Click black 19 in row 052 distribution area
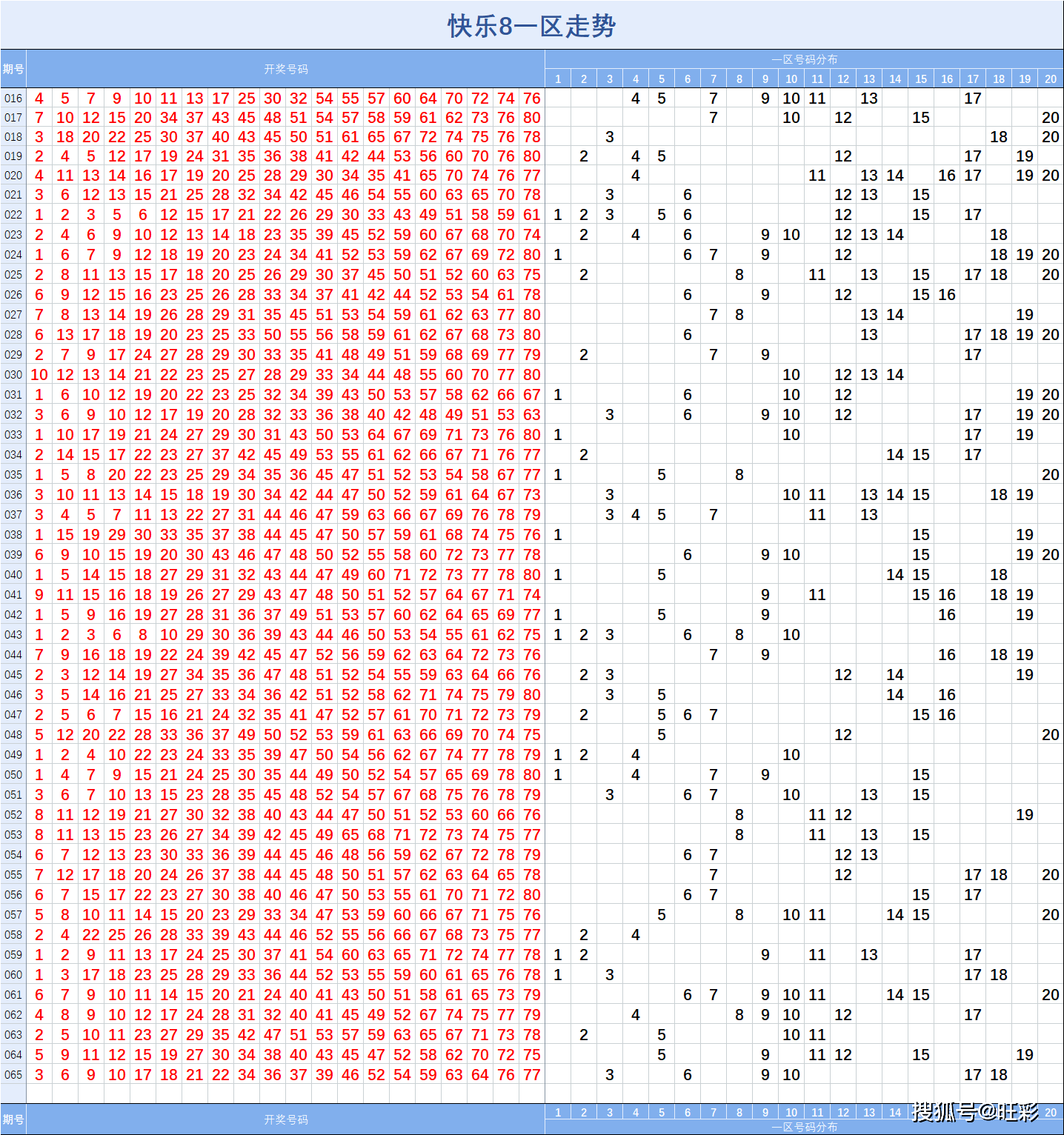1064x1135 pixels. tap(1025, 815)
